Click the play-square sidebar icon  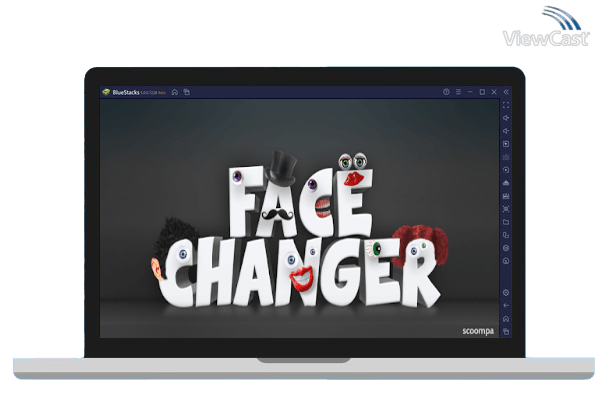pyautogui.click(x=506, y=144)
